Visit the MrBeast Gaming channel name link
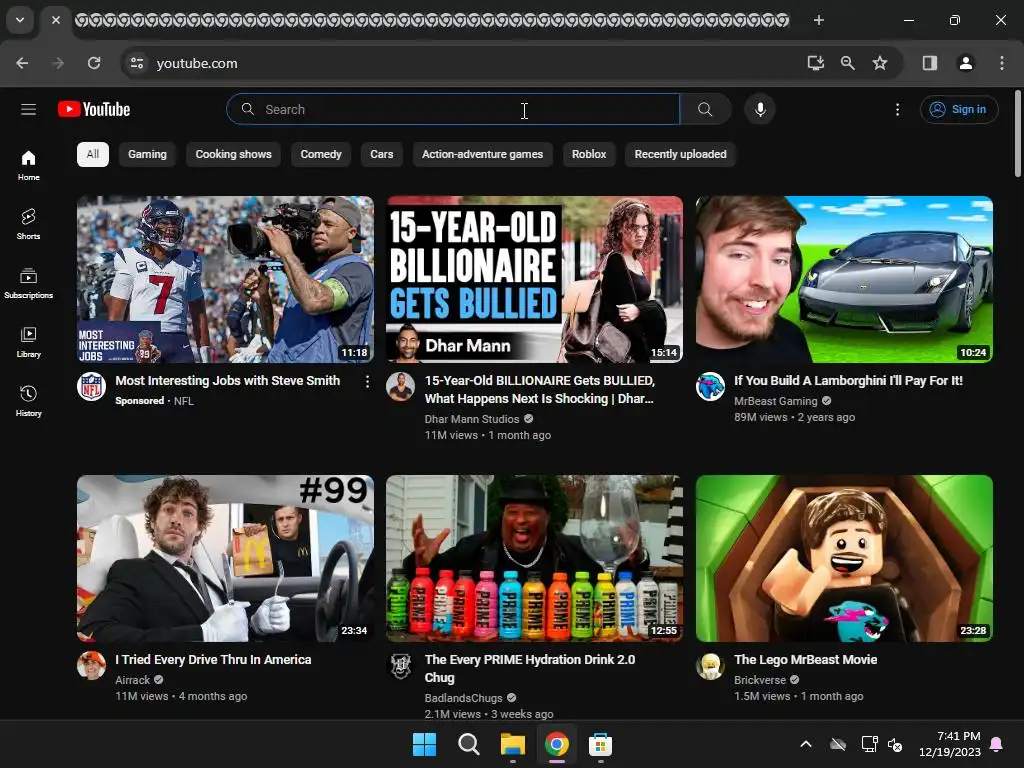Screen dimensions: 1024x768 (x=775, y=401)
